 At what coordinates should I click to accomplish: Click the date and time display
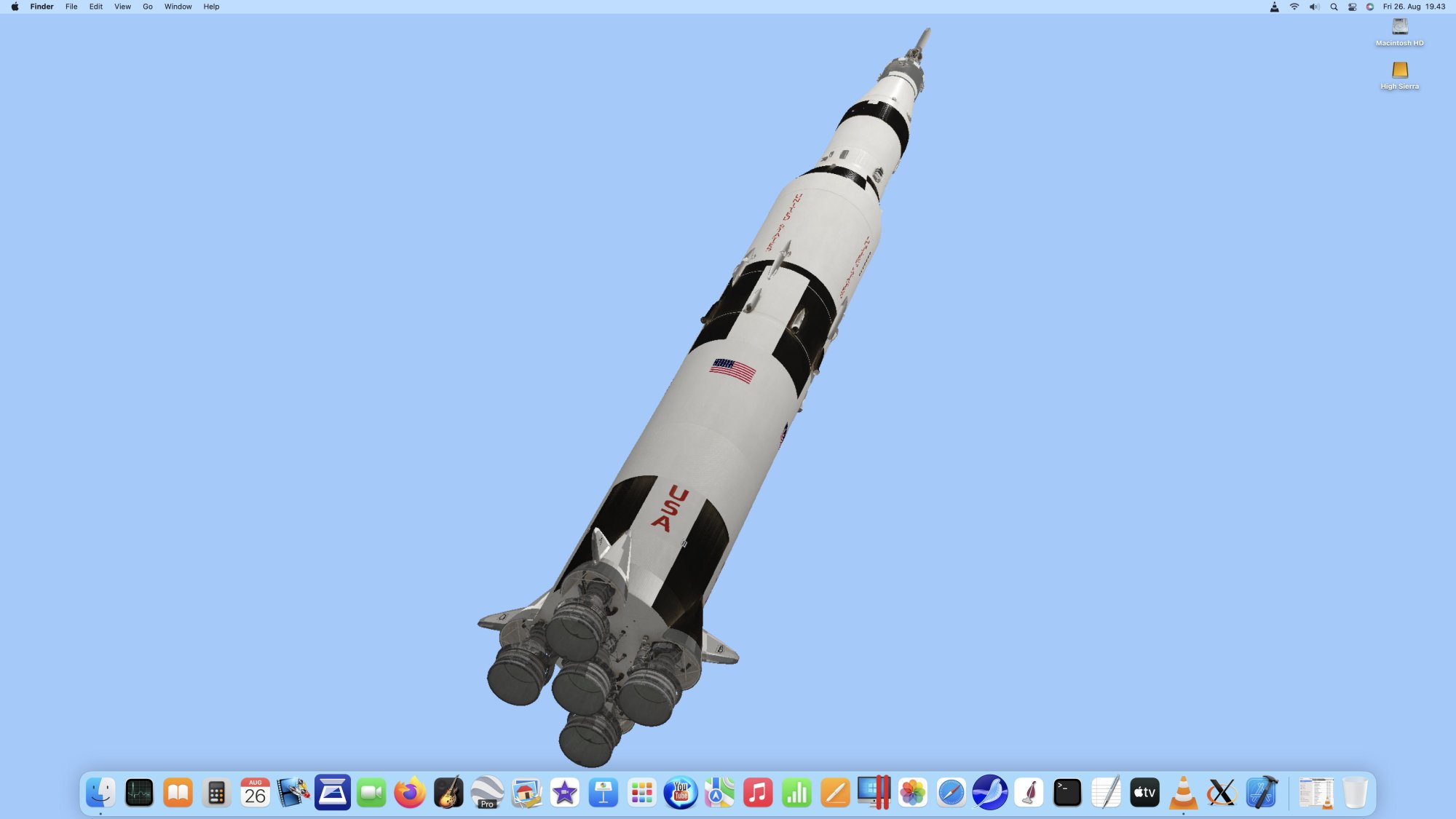(1414, 7)
